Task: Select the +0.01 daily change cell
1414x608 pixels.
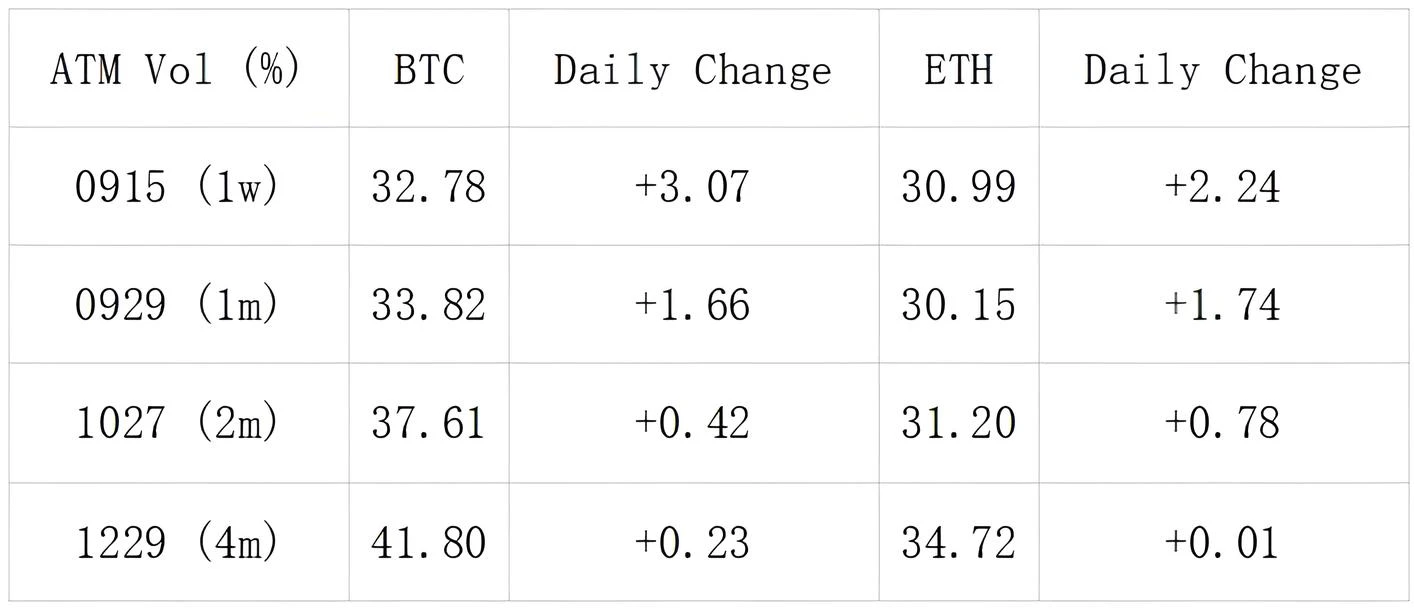Action: pos(1222,542)
